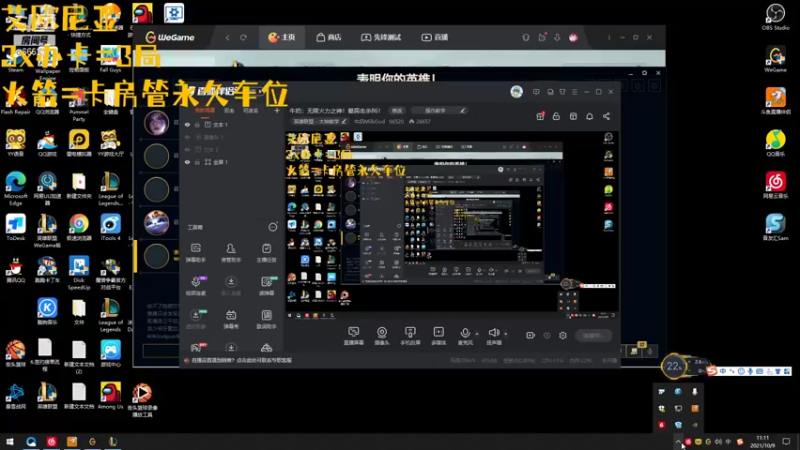Open the 歌词助手 tool

point(266,319)
